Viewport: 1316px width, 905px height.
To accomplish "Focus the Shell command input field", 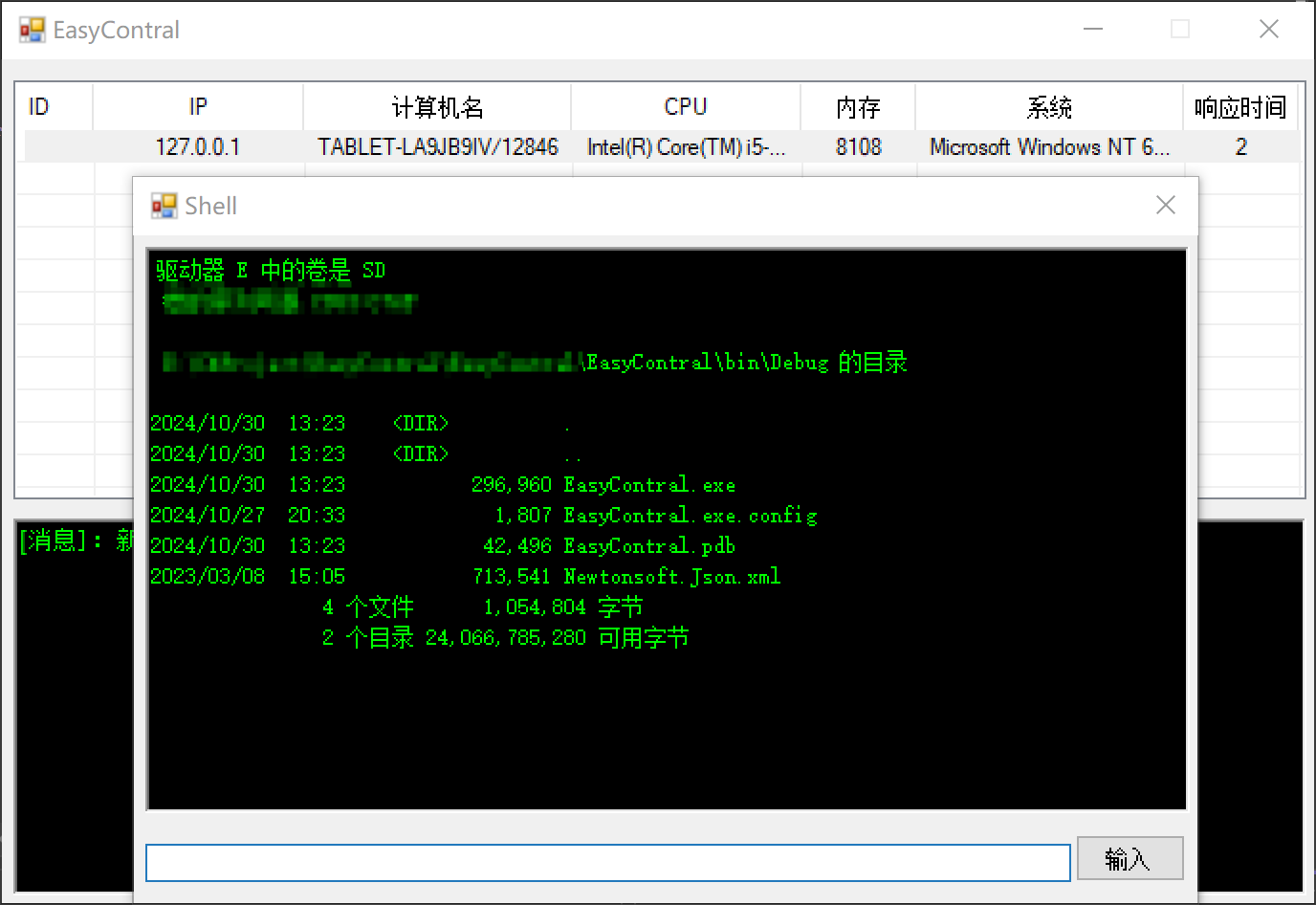I will pos(607,862).
